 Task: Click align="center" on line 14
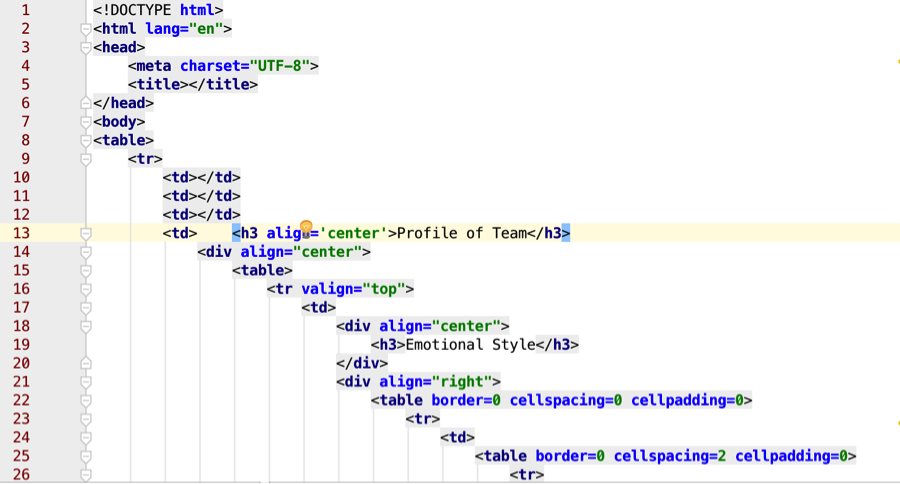301,251
